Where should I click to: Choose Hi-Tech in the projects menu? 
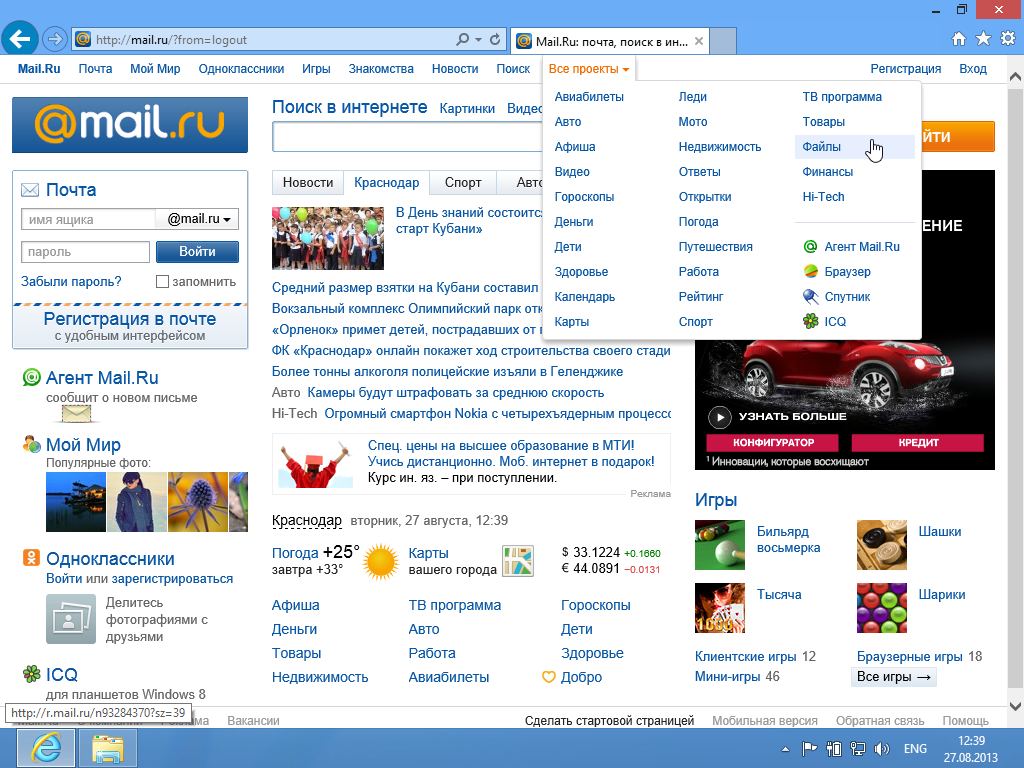click(824, 197)
